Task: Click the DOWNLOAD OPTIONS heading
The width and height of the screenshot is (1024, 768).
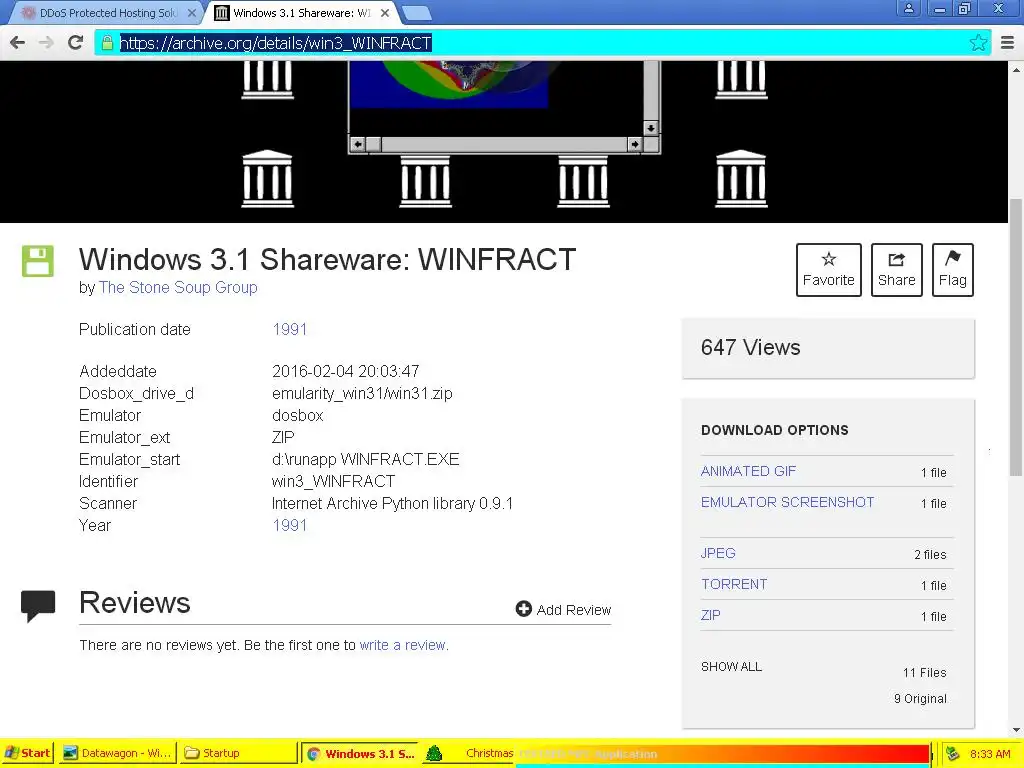Action: point(775,430)
